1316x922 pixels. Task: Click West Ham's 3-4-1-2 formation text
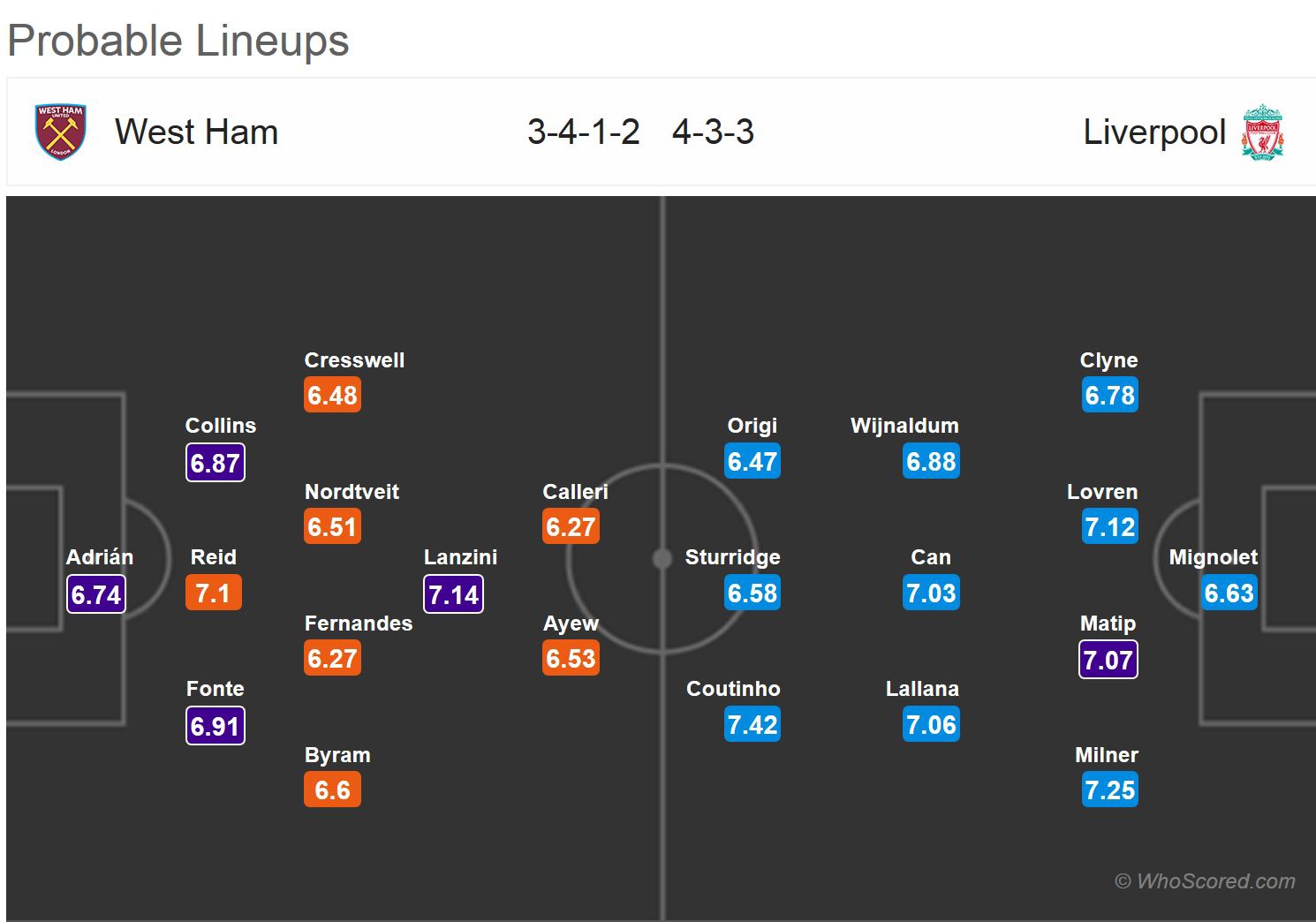[x=583, y=132]
